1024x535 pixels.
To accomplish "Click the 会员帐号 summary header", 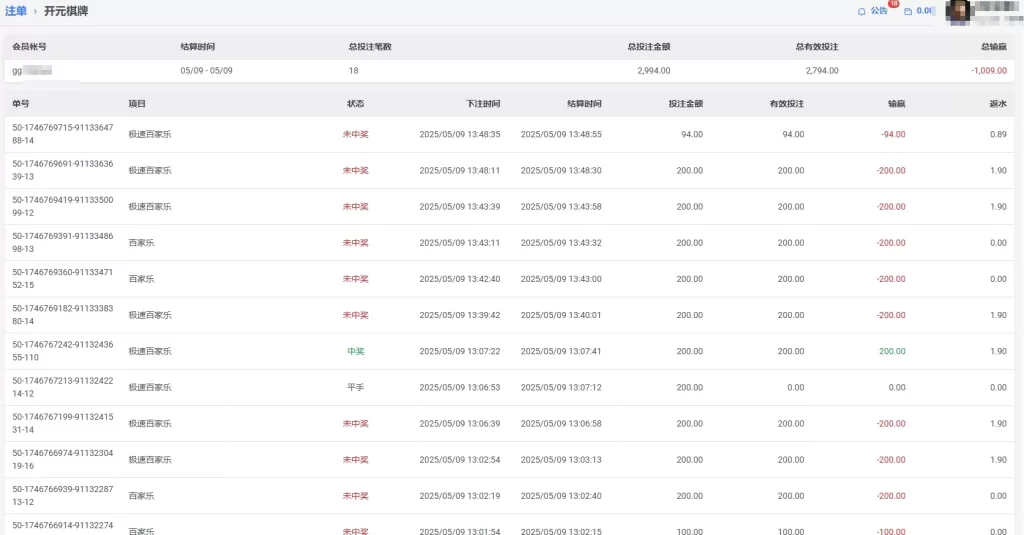I will tap(29, 46).
